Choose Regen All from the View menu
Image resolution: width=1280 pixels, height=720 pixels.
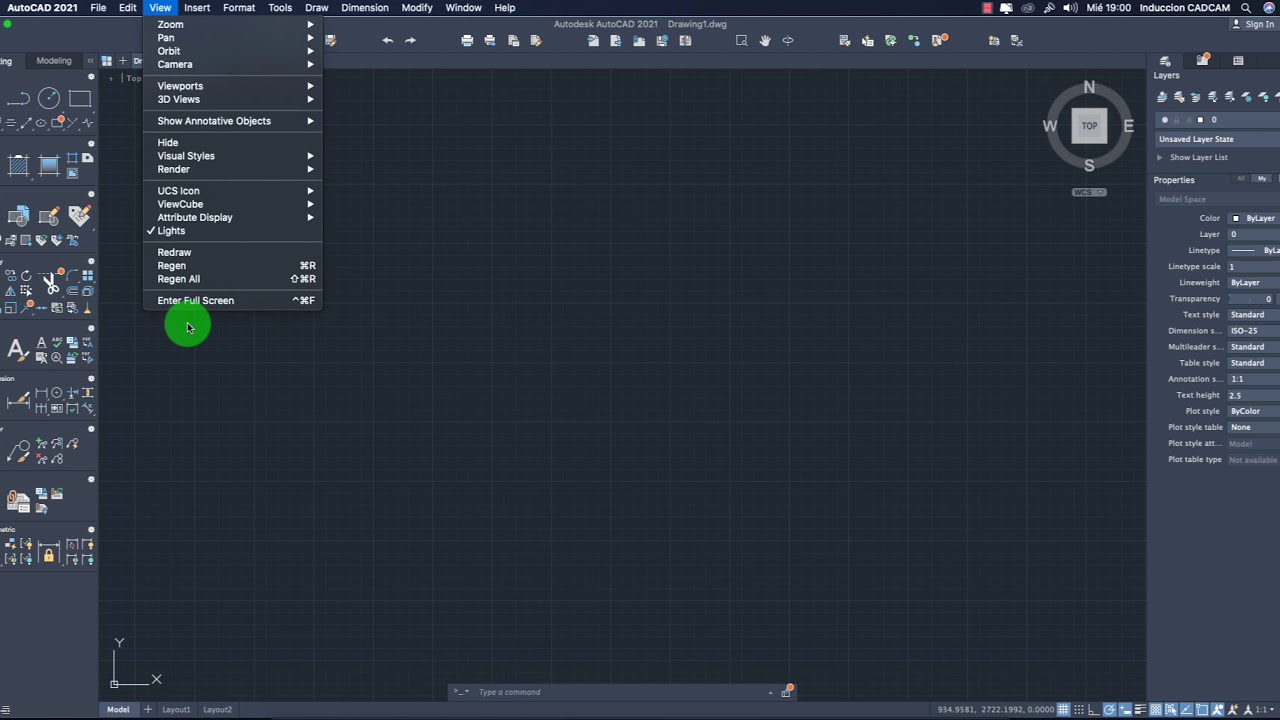click(178, 279)
